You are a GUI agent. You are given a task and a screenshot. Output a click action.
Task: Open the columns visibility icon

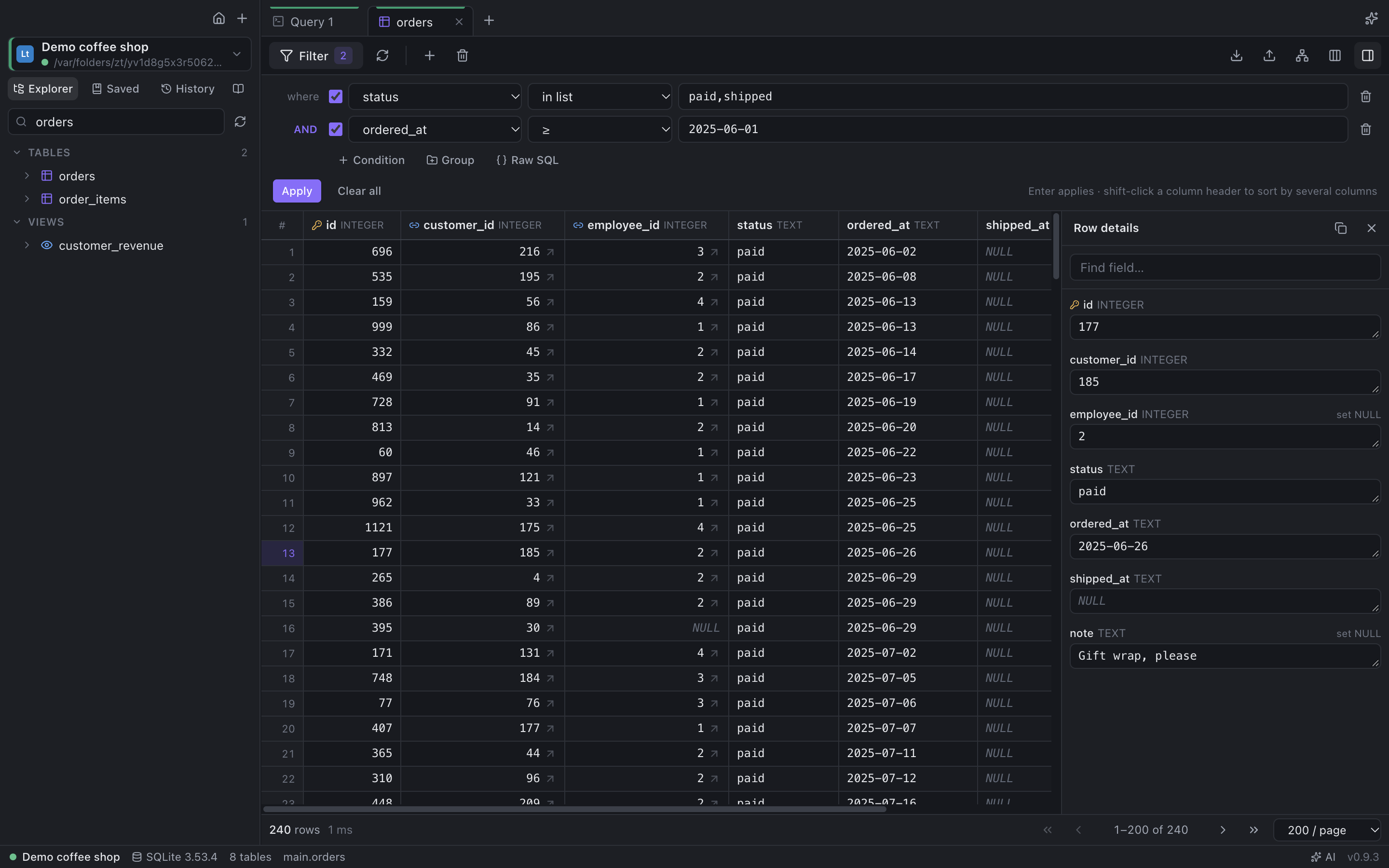[x=1335, y=55]
